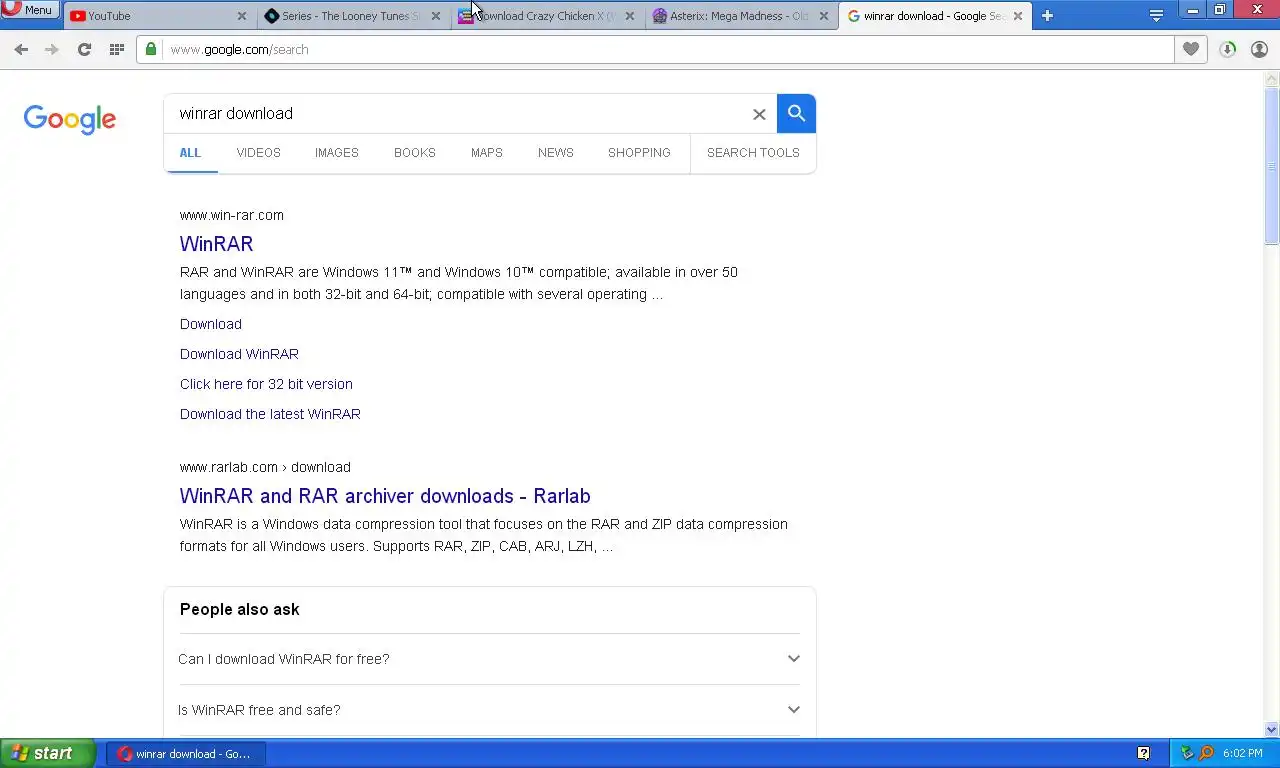Open the tab menu icon in the title bar
This screenshot has height=768, width=1280.
(1156, 15)
